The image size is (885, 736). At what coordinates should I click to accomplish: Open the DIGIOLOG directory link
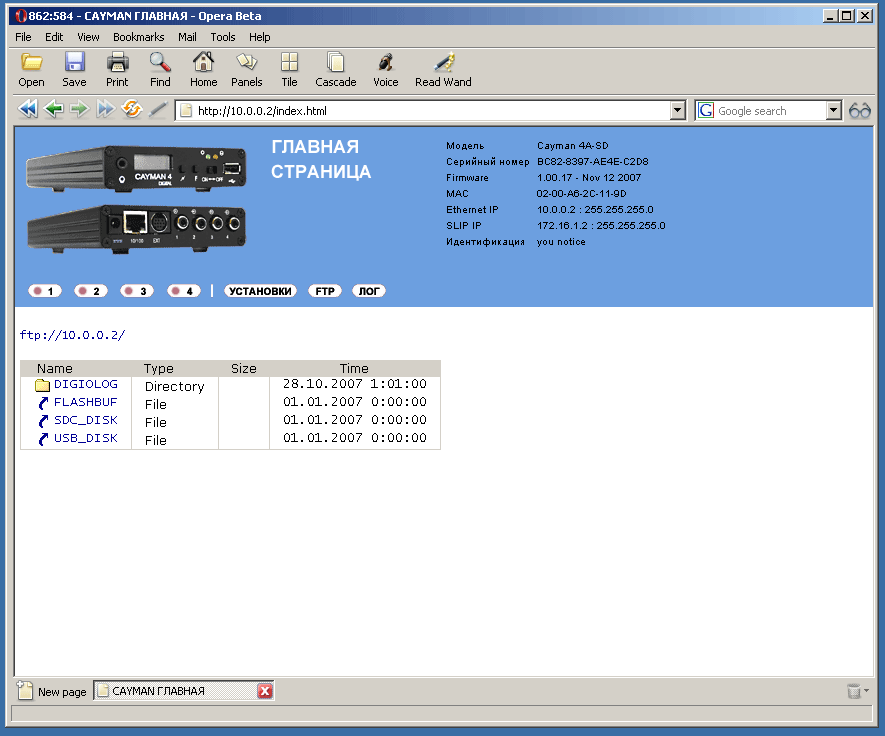(x=86, y=384)
